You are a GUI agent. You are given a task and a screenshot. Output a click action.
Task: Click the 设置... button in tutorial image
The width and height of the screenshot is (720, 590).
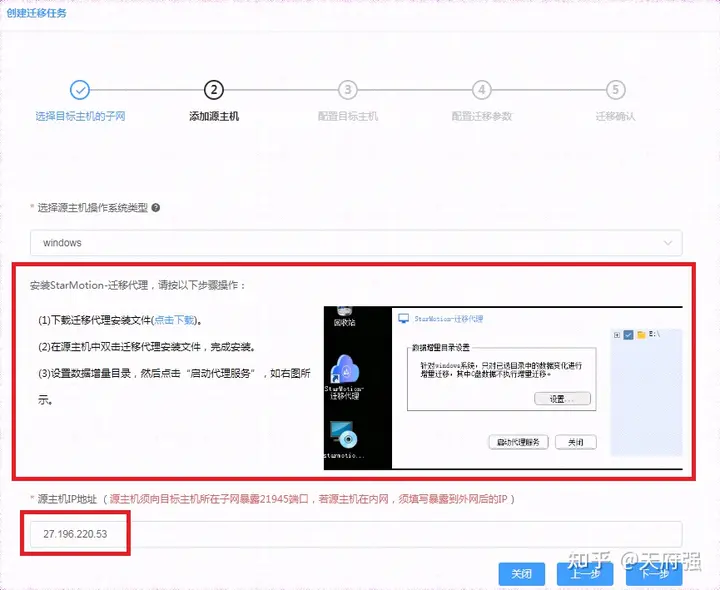pyautogui.click(x=562, y=399)
